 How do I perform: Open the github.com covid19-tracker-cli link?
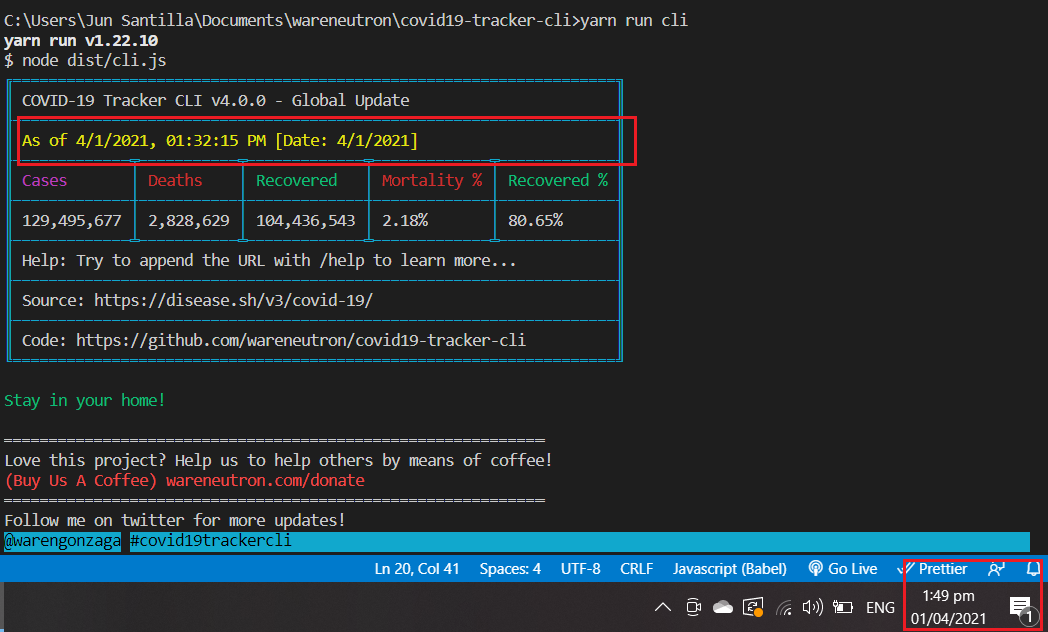pos(301,340)
